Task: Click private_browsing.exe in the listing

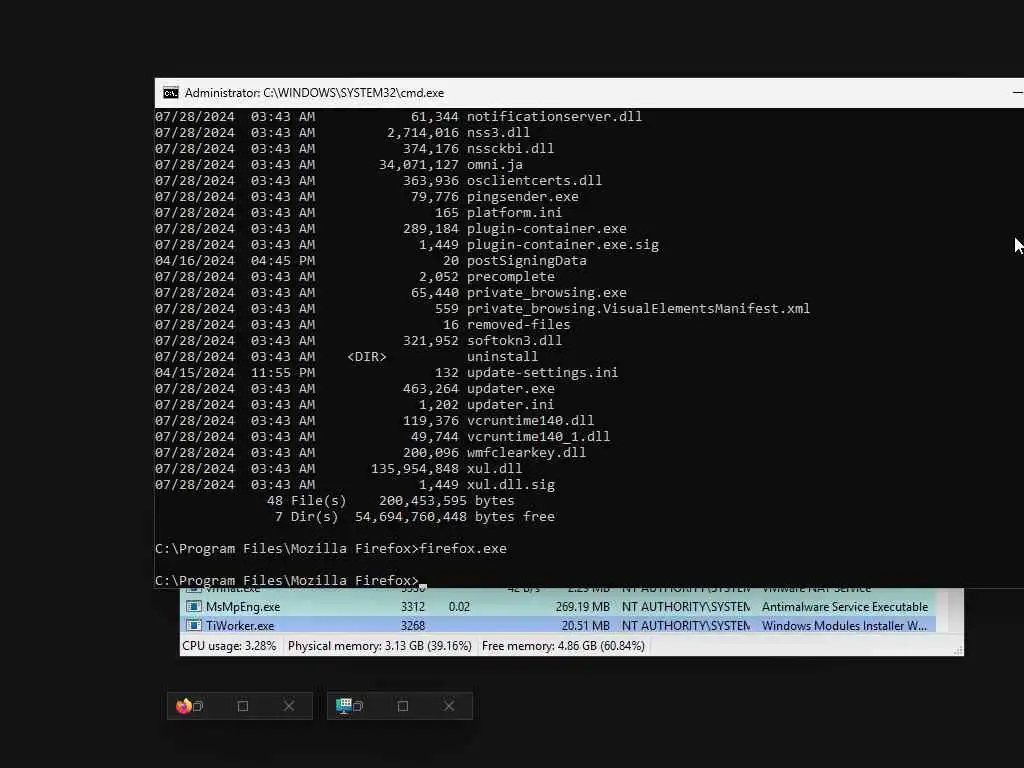Action: (x=547, y=293)
